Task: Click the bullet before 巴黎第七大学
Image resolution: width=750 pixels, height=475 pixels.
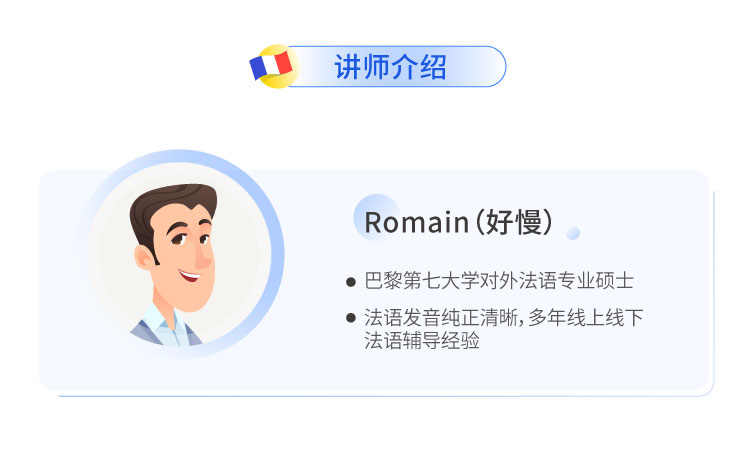Action: [350, 283]
